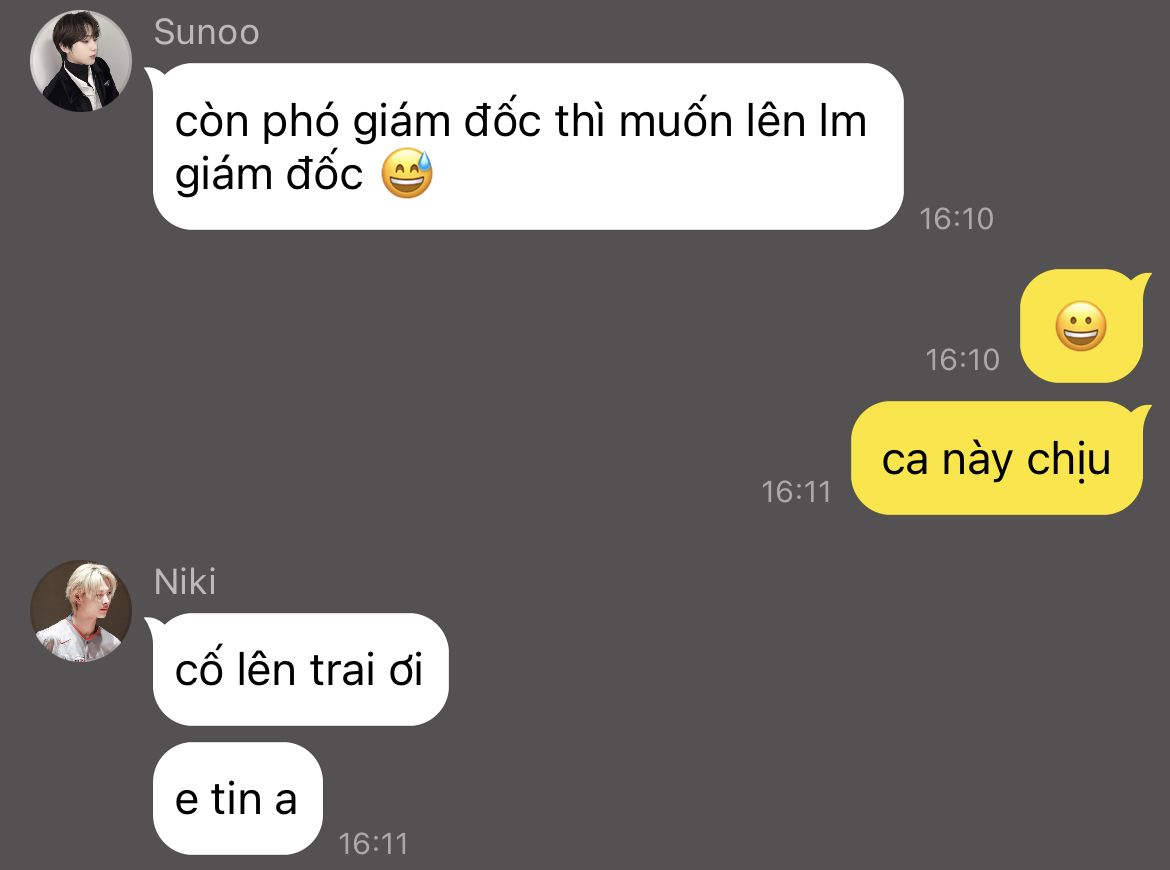Click the second-line "giám đốc" text before the emoji
1170x870 pixels.
269,176
